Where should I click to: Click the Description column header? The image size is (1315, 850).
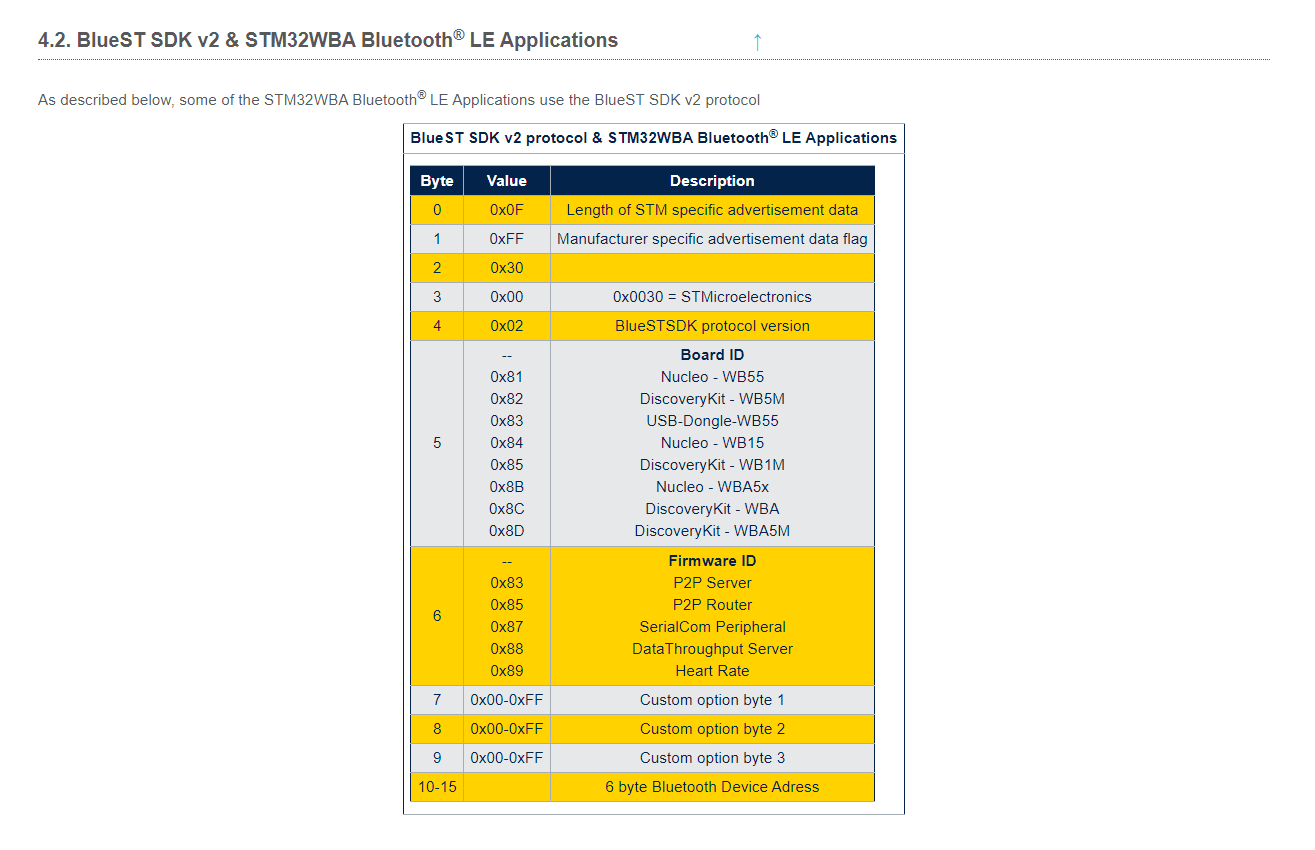(x=712, y=181)
